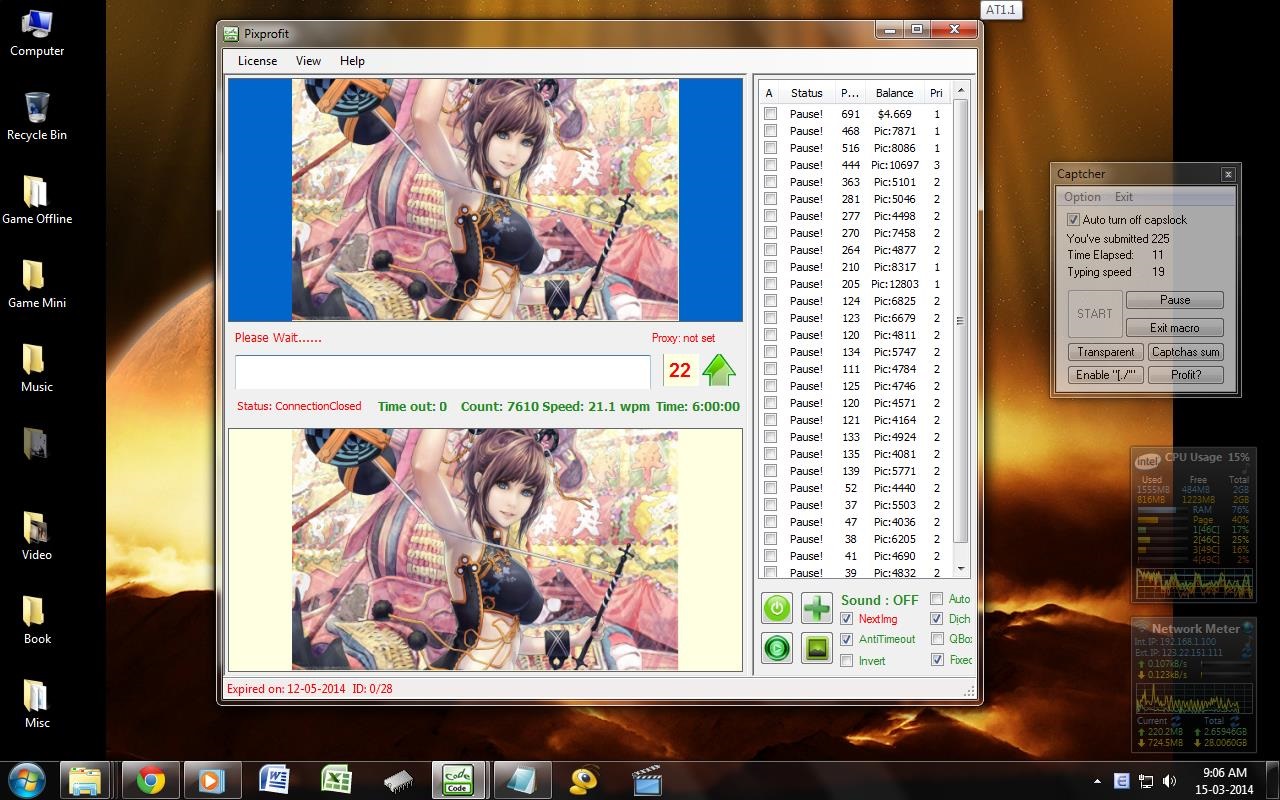Select the Misc folder on desktop
1280x800 pixels.
(x=37, y=703)
